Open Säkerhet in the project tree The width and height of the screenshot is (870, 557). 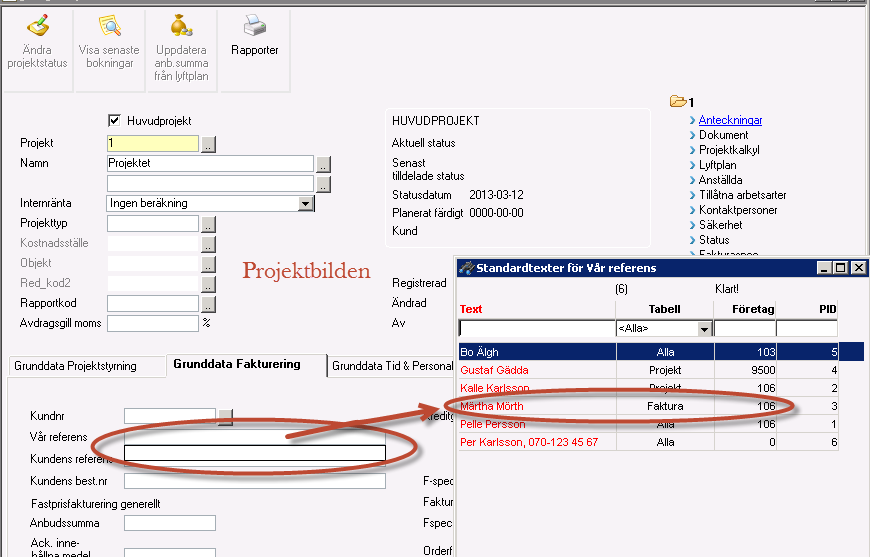click(x=720, y=225)
